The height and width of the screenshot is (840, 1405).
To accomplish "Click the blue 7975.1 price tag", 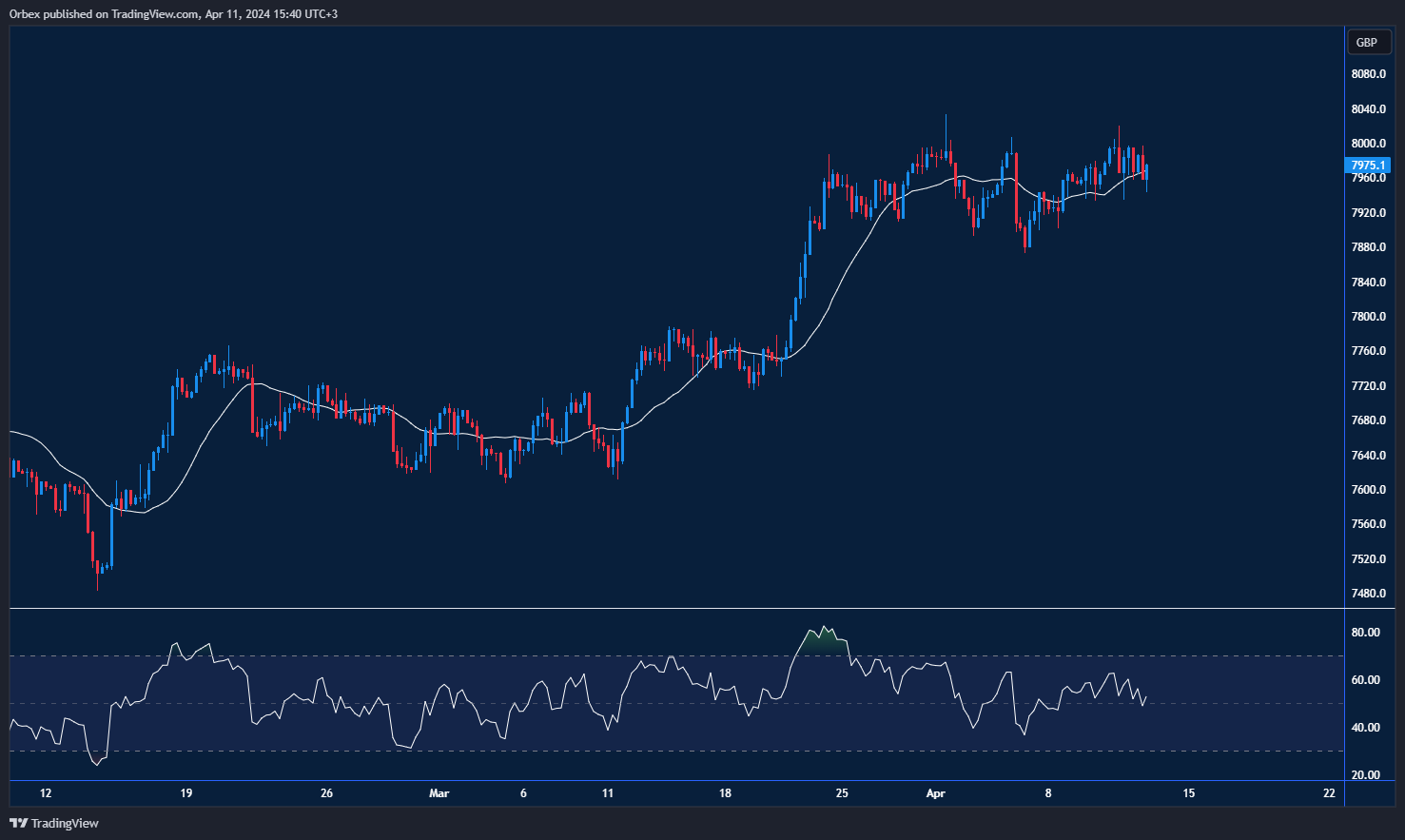I will click(1367, 166).
